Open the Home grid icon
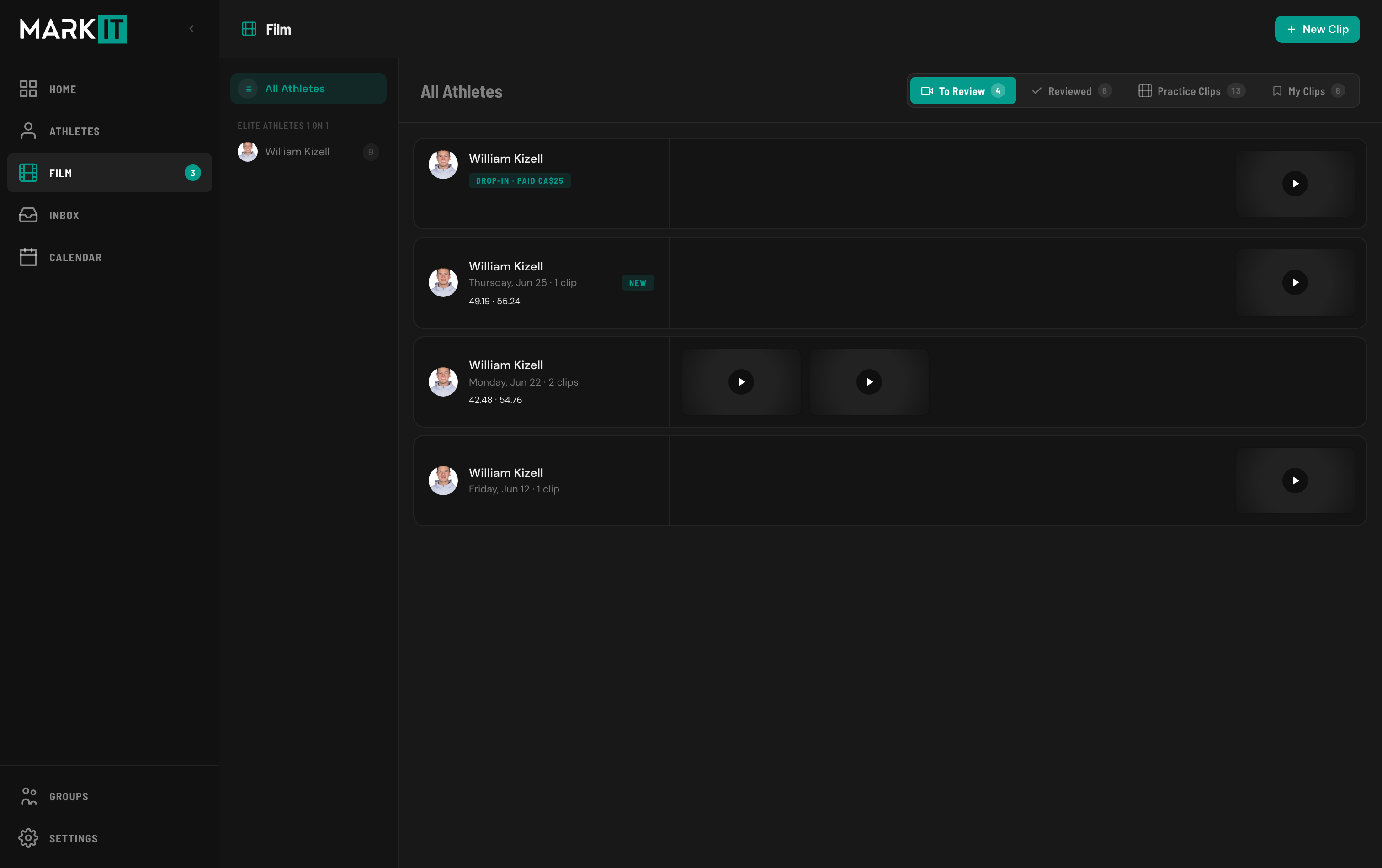This screenshot has height=868, width=1382. [28, 88]
